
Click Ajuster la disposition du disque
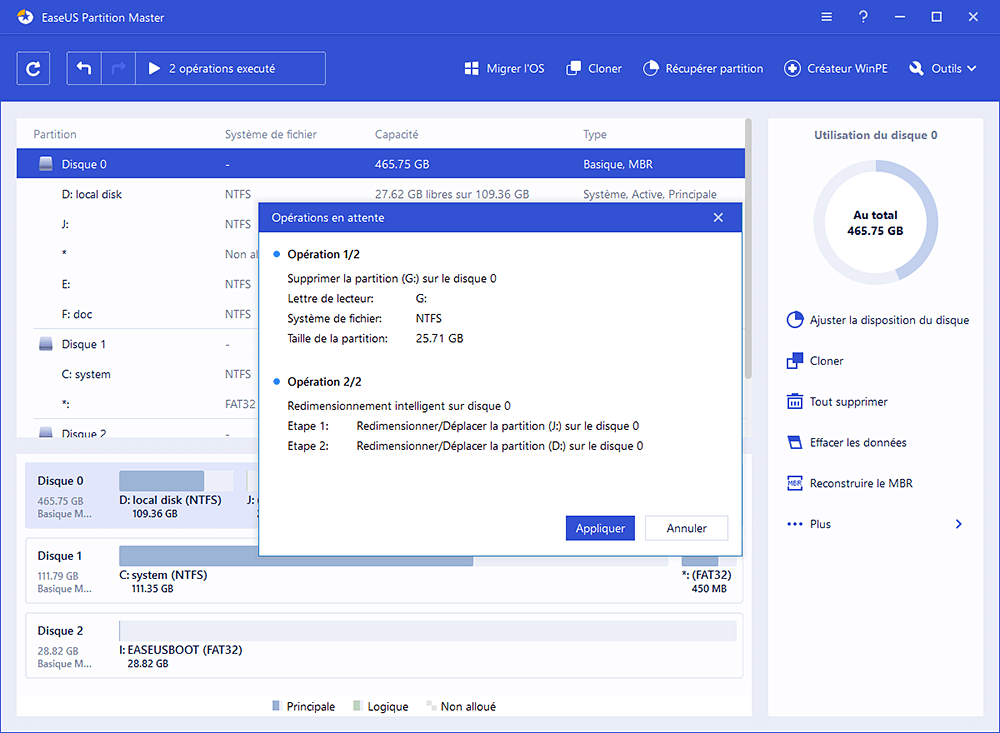click(x=878, y=320)
